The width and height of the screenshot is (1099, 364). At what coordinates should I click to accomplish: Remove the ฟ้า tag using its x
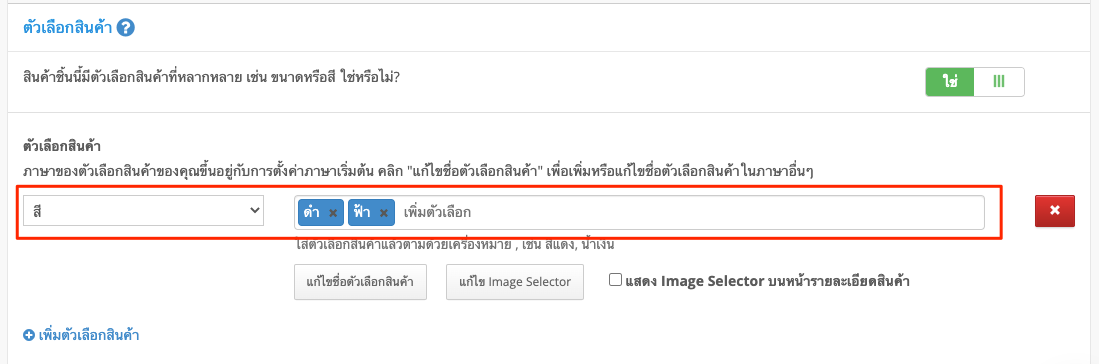(x=383, y=213)
